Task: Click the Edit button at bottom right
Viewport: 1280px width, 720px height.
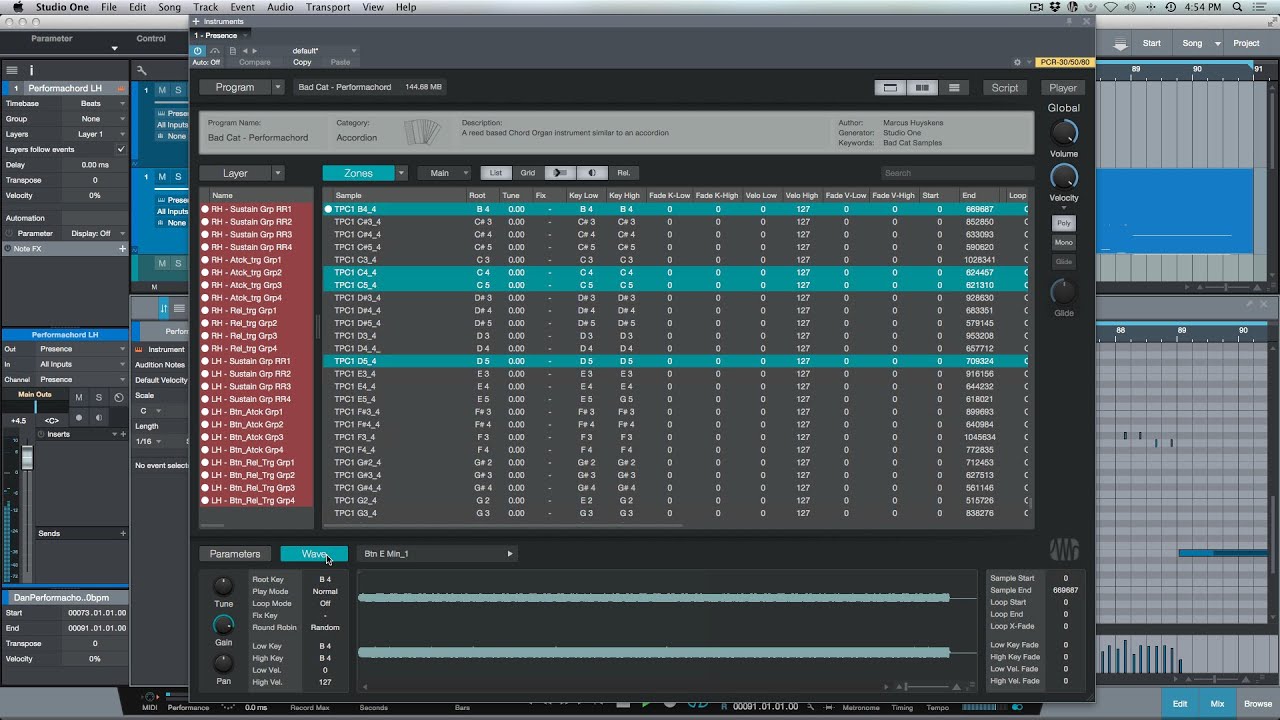Action: (1180, 704)
